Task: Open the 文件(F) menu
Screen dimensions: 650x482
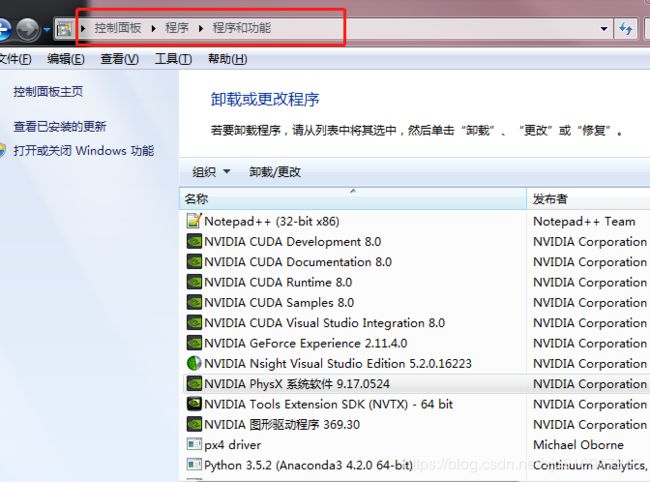Action: 15,59
